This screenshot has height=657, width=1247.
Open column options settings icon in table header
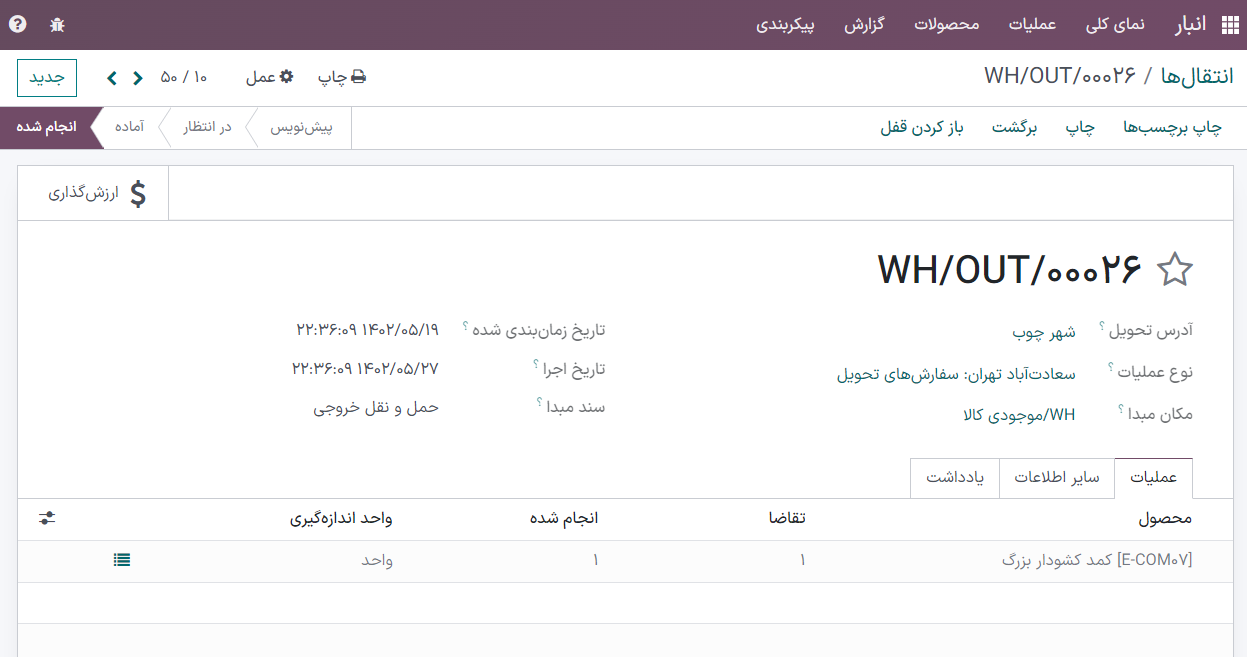(x=47, y=519)
